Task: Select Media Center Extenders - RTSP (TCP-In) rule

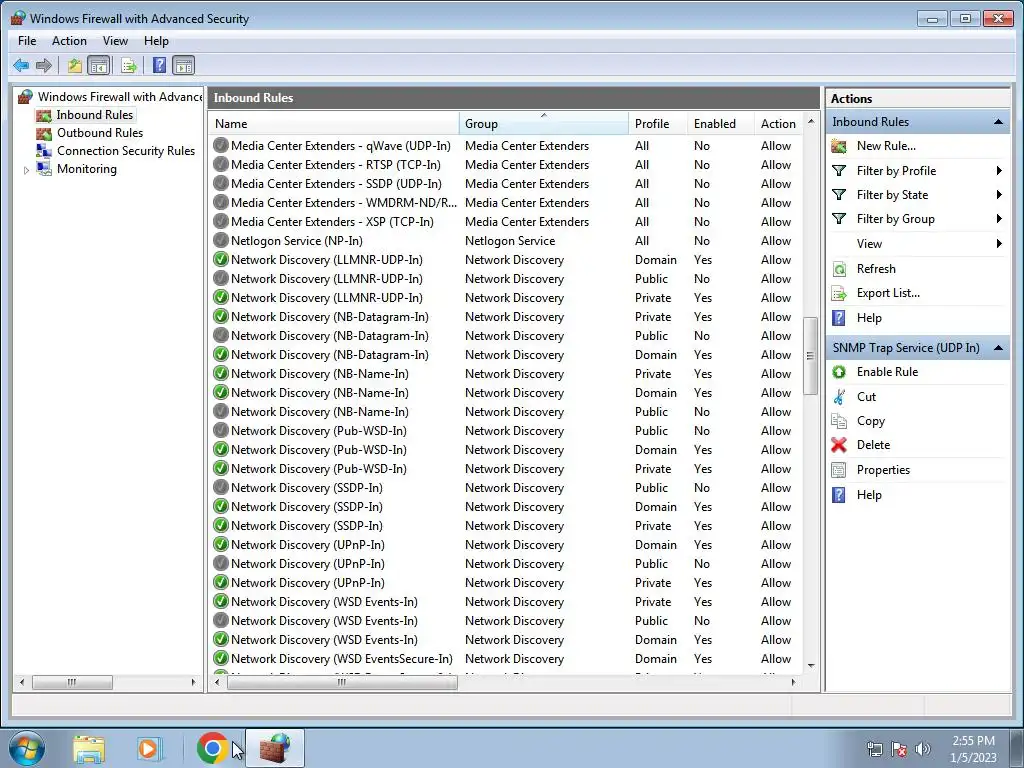Action: [506, 165]
